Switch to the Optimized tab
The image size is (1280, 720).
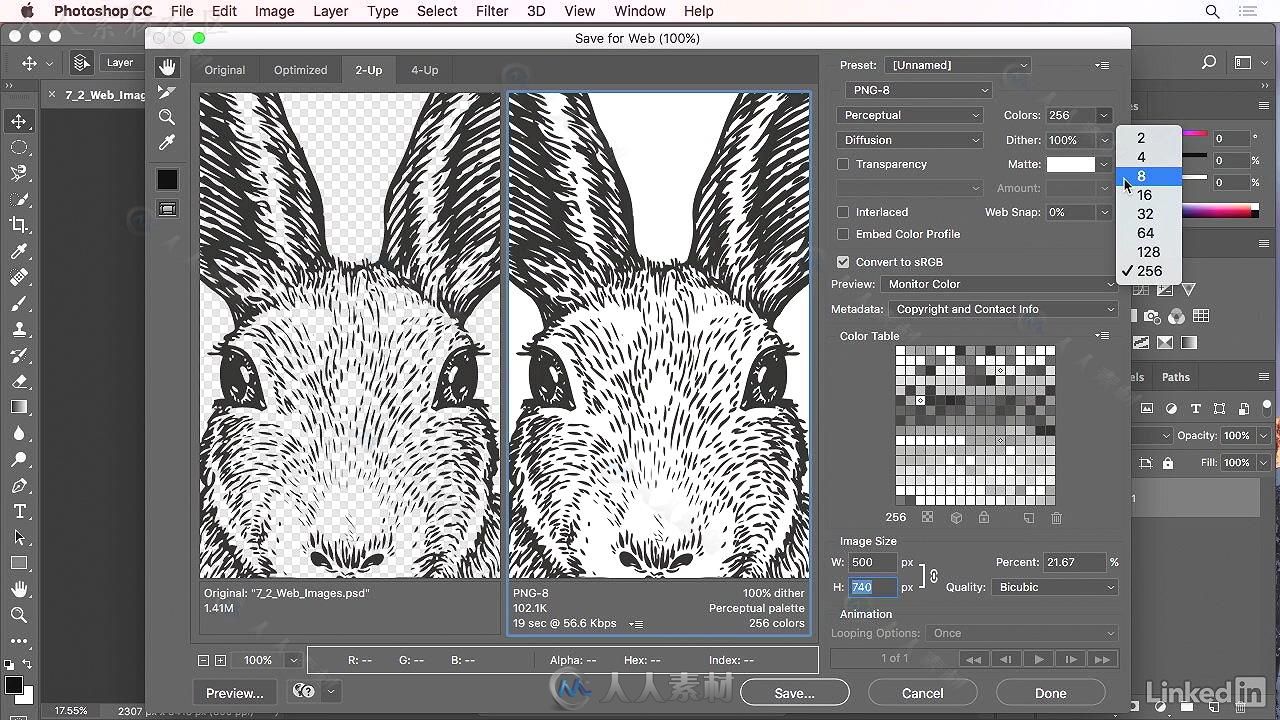(300, 70)
